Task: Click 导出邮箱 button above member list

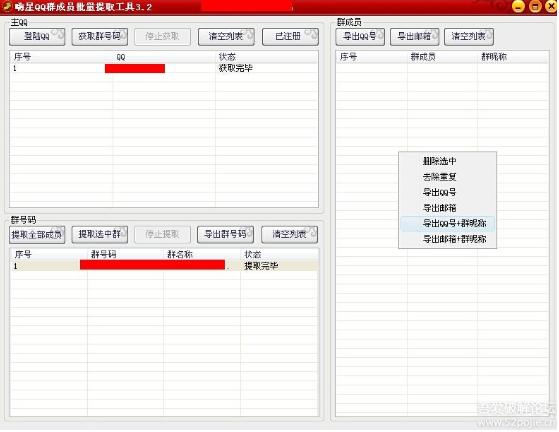Action: pyautogui.click(x=414, y=37)
